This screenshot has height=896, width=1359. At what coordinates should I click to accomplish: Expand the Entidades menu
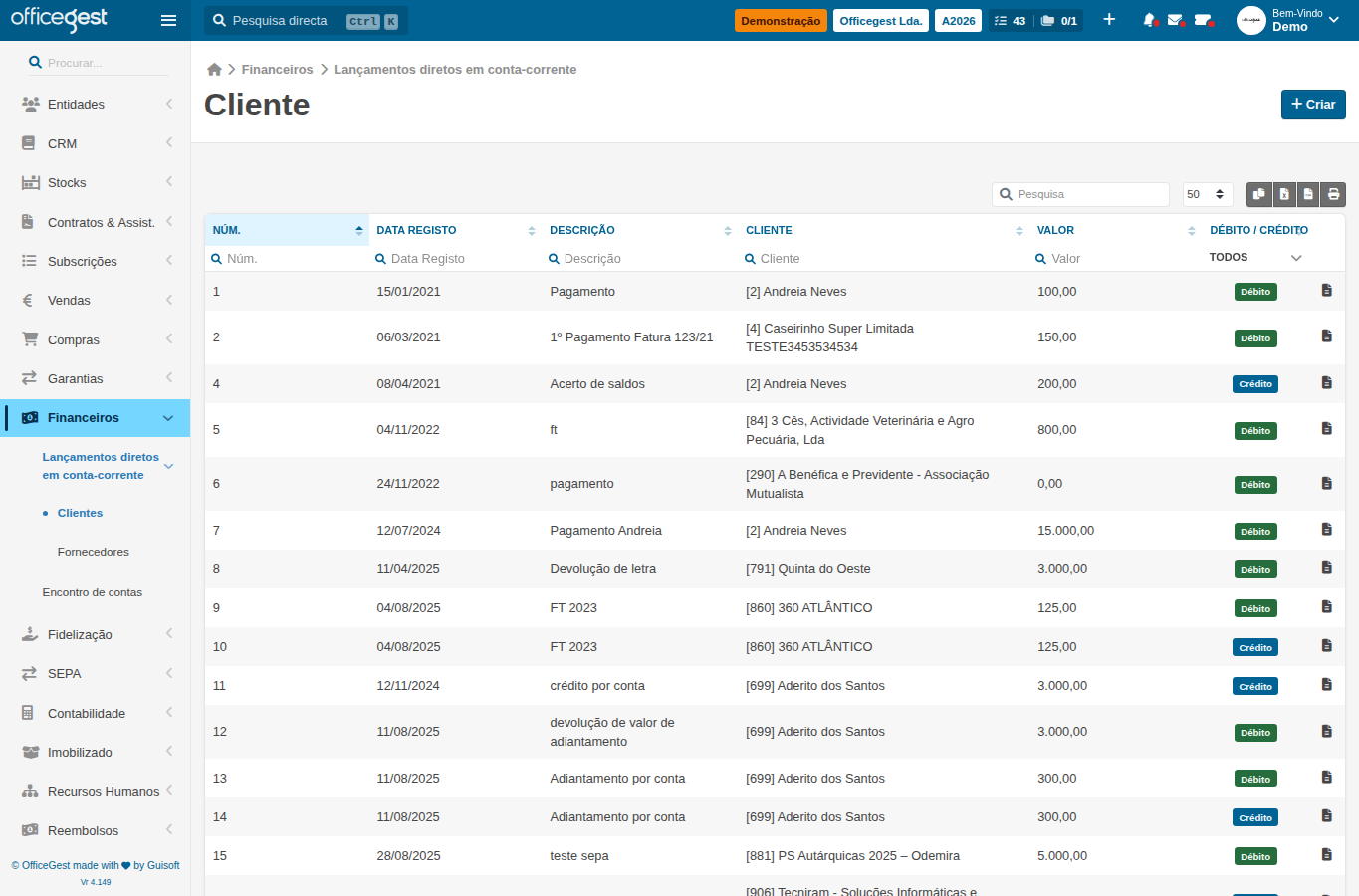(95, 104)
